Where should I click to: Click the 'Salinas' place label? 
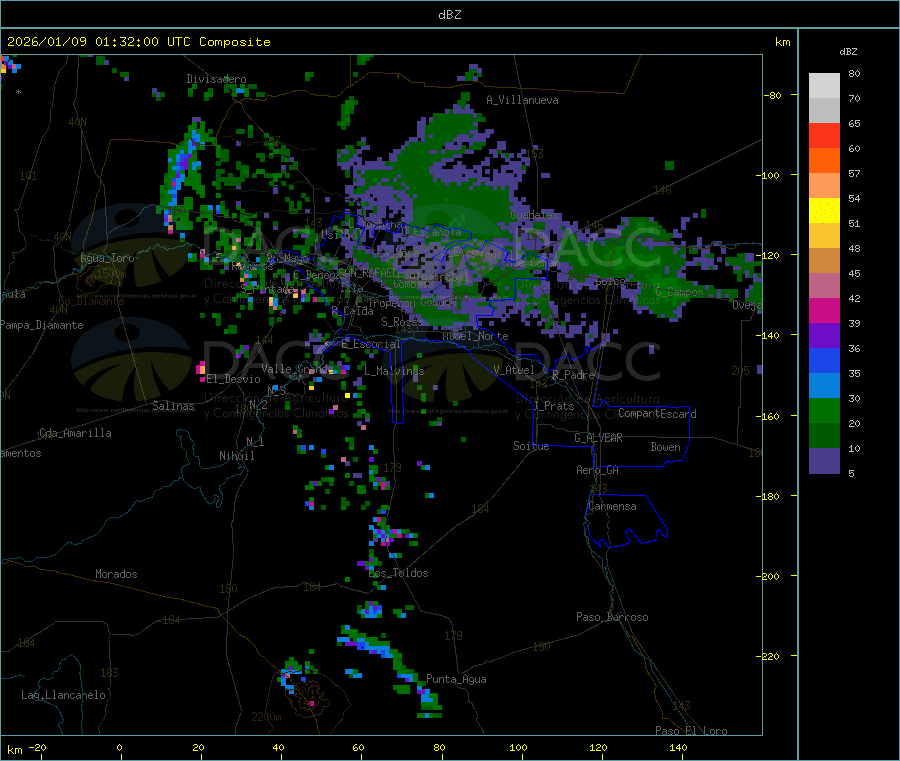click(173, 406)
